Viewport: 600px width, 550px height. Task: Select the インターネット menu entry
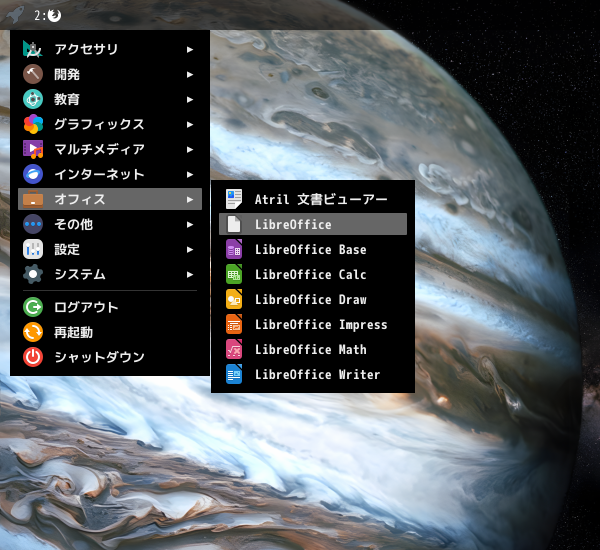[x=110, y=174]
